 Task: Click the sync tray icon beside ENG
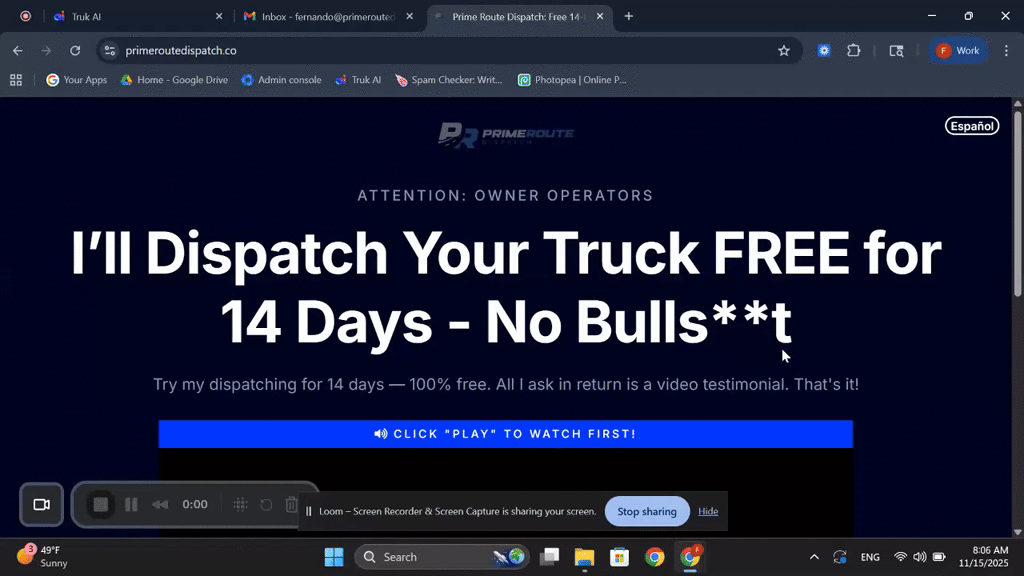pos(840,557)
